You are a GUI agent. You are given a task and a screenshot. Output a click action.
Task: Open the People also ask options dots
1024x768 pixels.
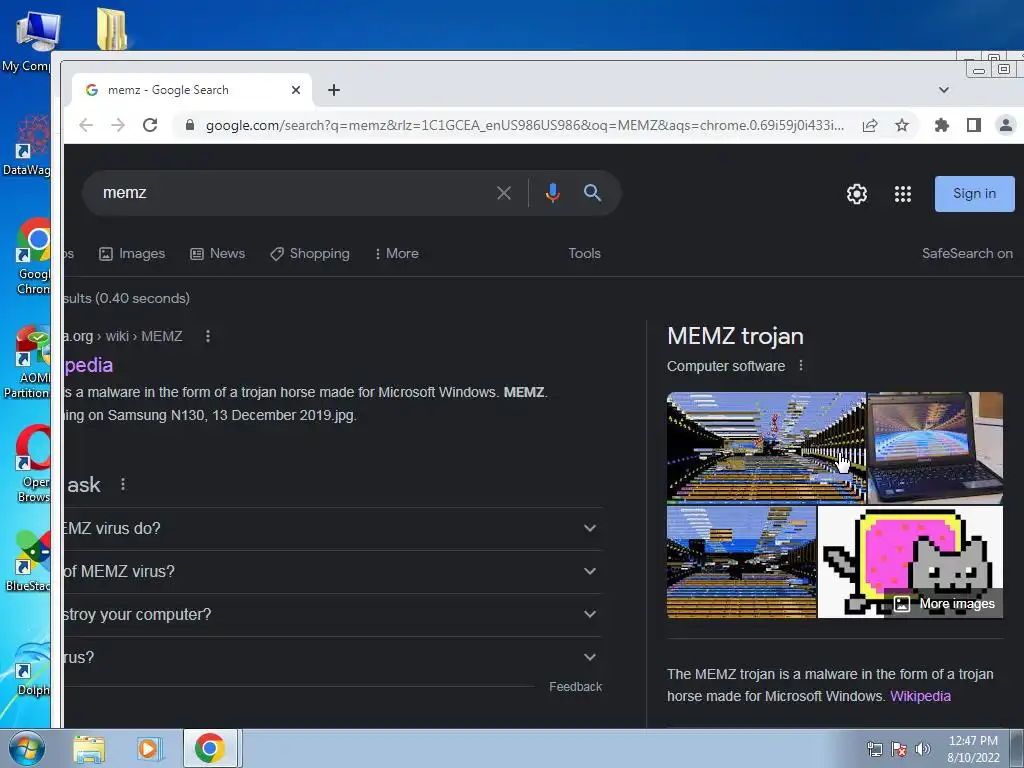(x=123, y=484)
